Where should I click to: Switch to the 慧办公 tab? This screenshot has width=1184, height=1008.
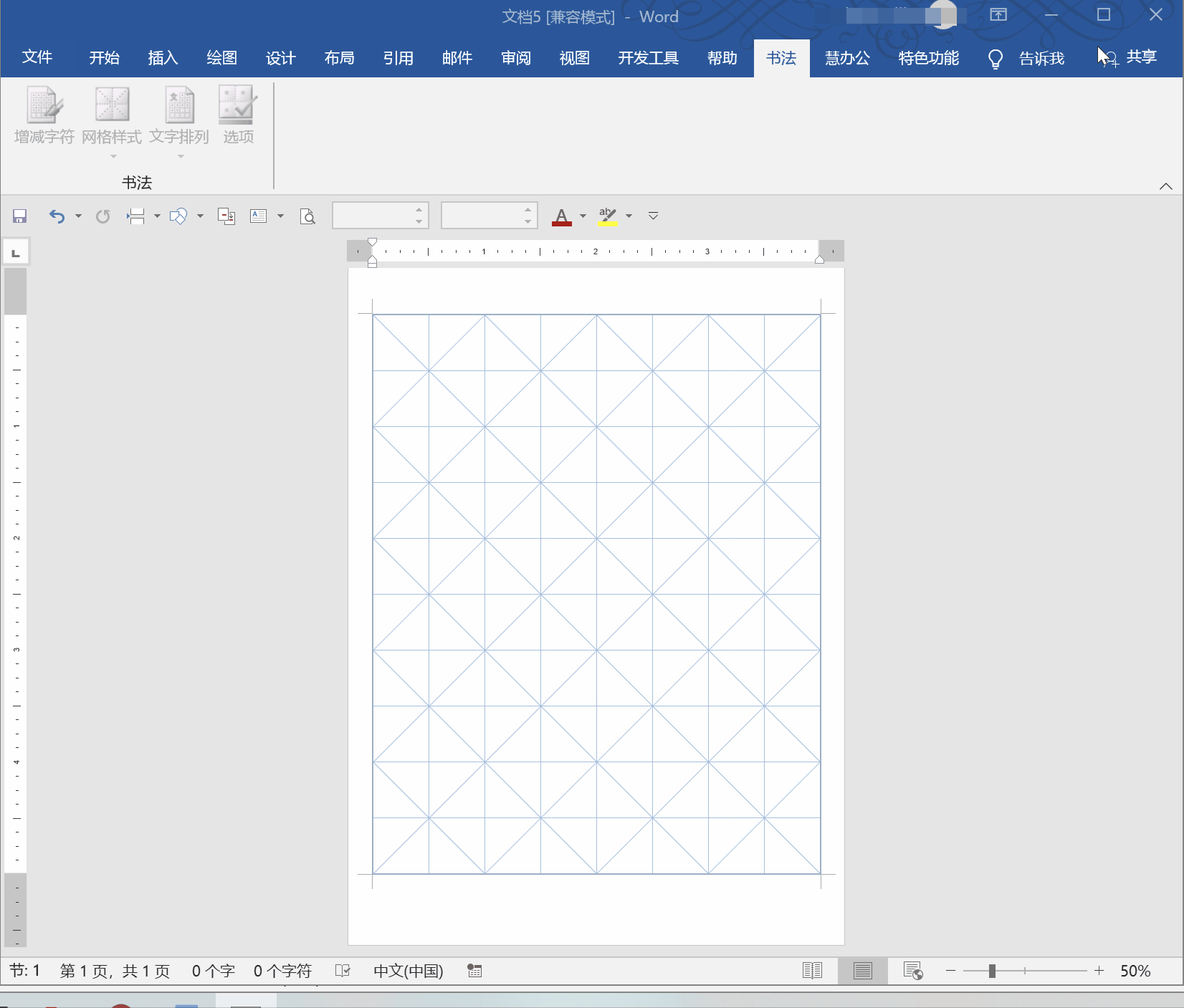847,58
